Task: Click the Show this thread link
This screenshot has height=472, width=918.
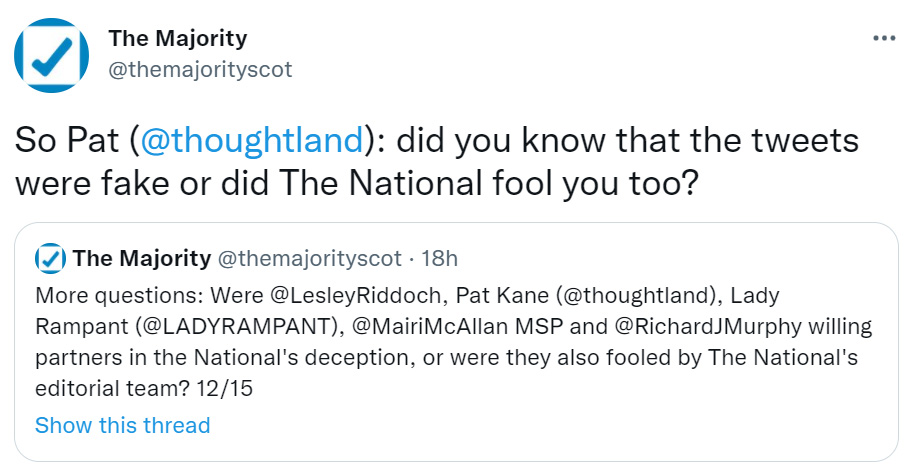Action: [122, 425]
